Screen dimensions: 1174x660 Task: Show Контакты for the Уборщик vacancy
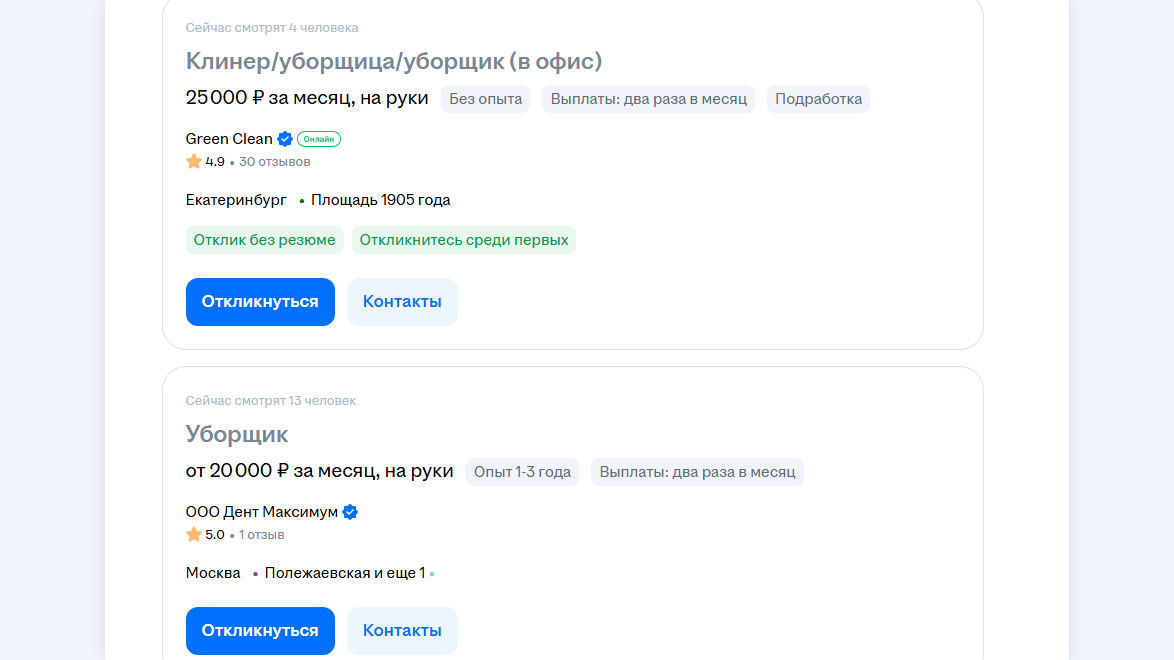(402, 631)
